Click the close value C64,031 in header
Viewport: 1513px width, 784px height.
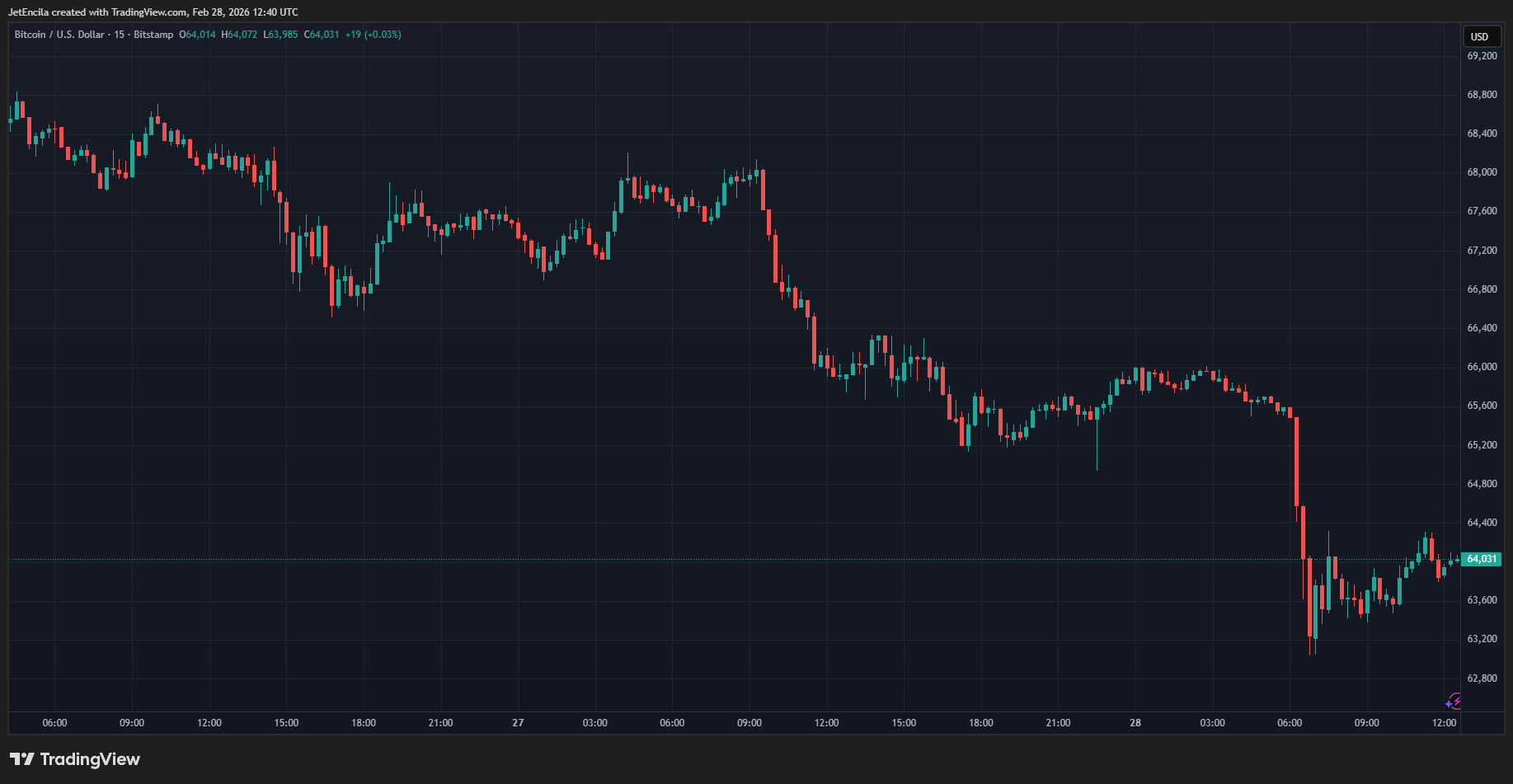[x=322, y=35]
